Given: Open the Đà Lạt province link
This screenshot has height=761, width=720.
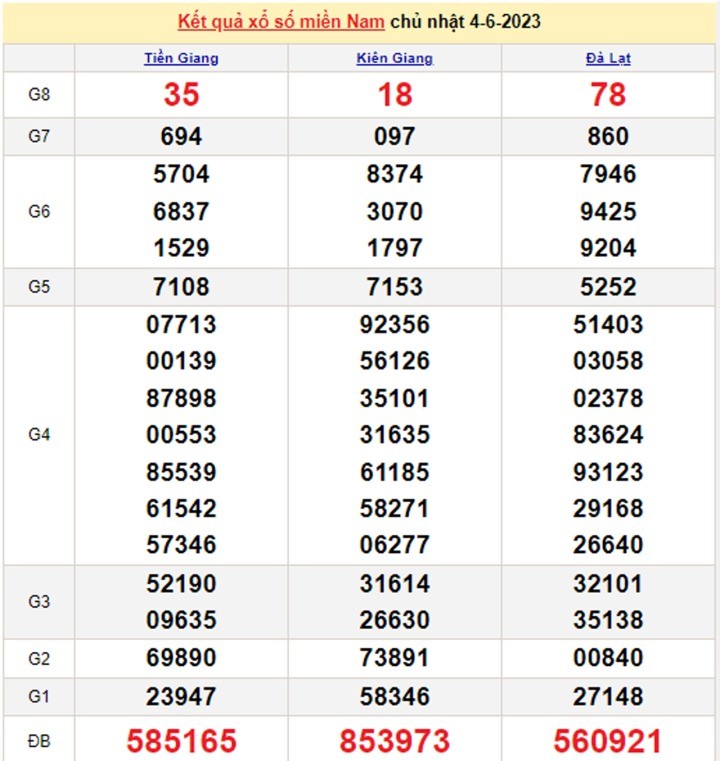Looking at the screenshot, I should [x=608, y=58].
